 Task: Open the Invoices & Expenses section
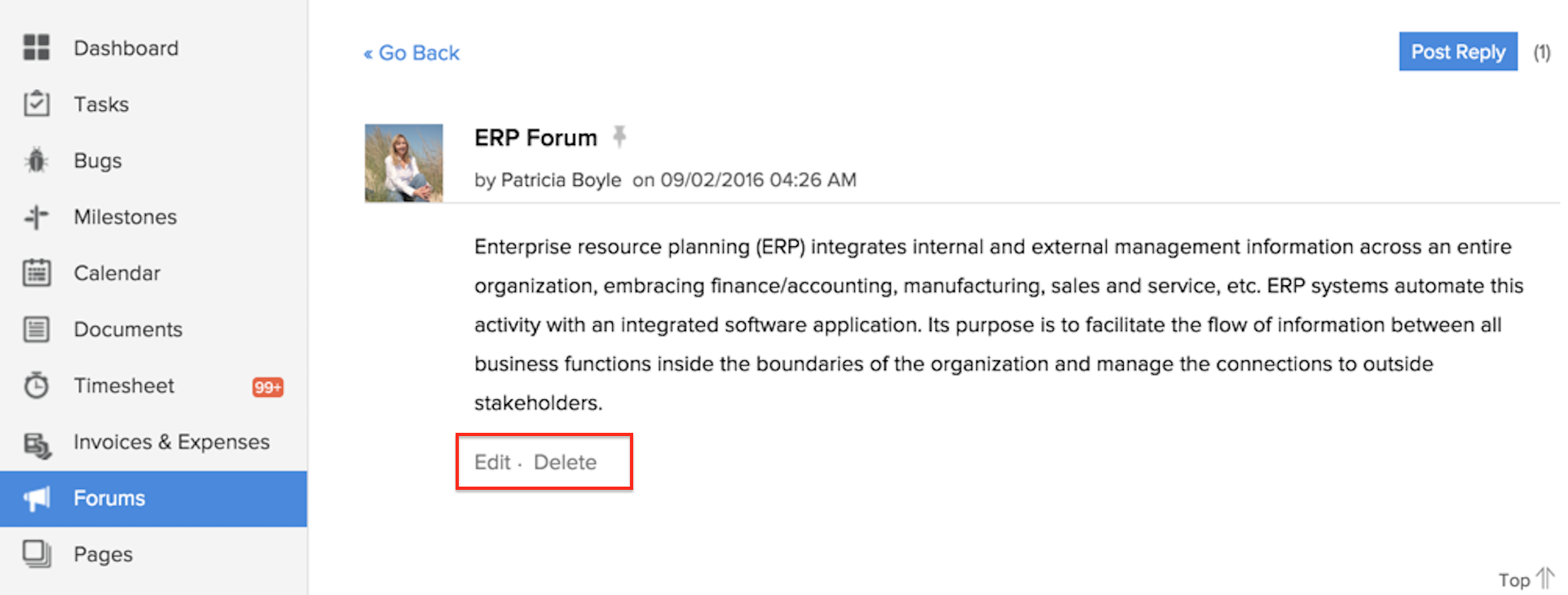coord(171,442)
